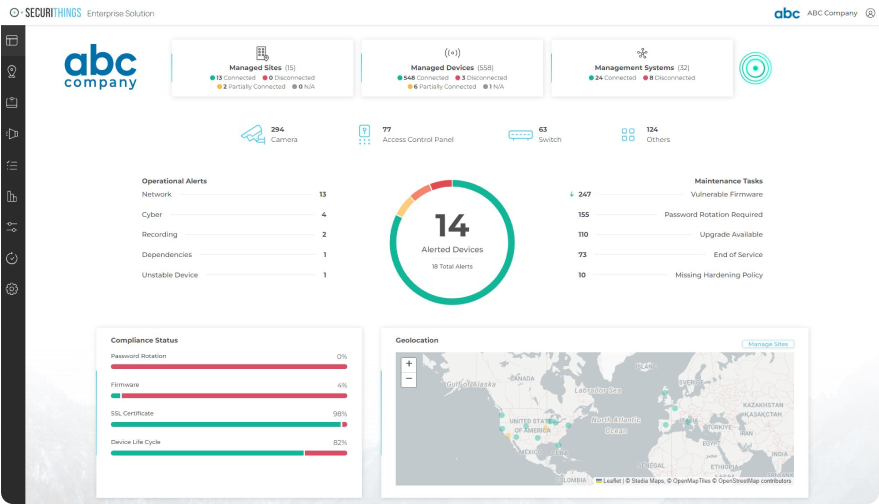Open the OpenStreetMap contributors link
The width and height of the screenshot is (879, 504).
tap(755, 481)
